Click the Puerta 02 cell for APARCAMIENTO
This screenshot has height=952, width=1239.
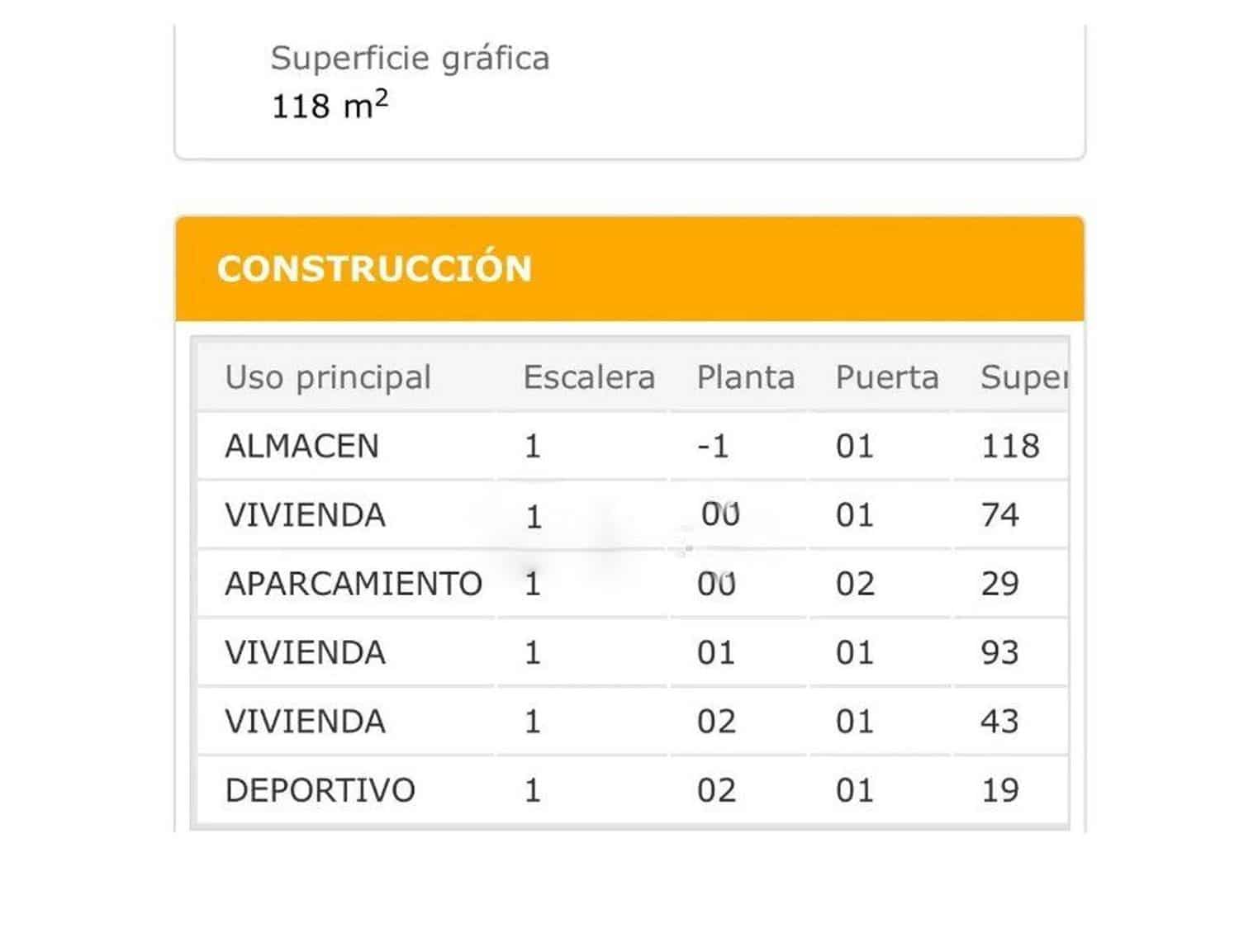click(854, 584)
